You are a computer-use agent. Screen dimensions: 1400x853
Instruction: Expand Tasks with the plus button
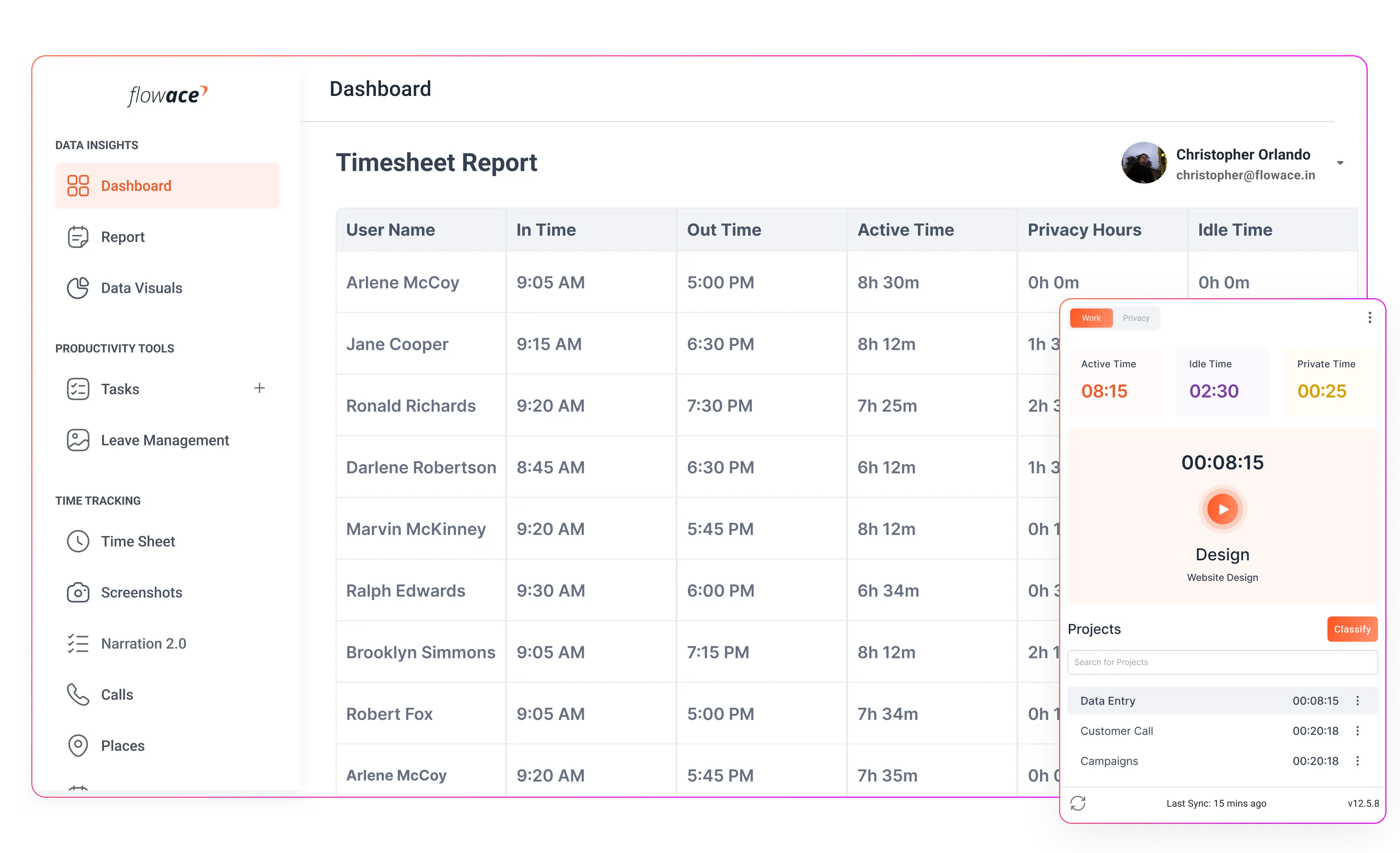[x=260, y=388]
